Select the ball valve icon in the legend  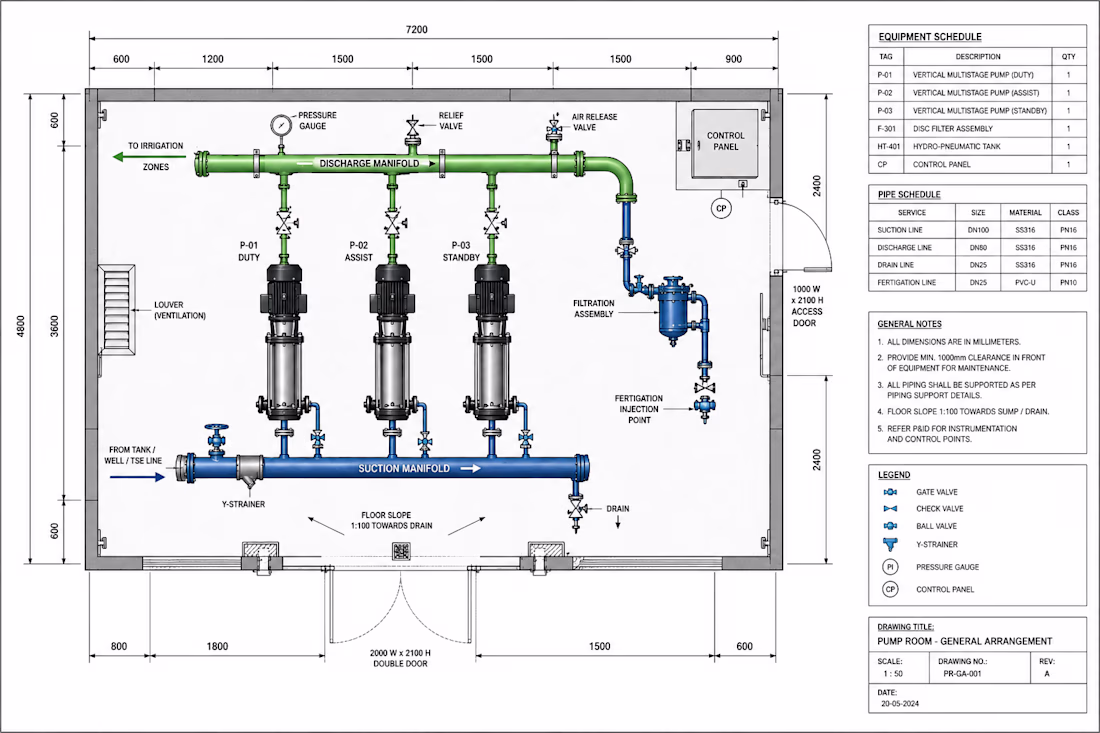(890, 525)
